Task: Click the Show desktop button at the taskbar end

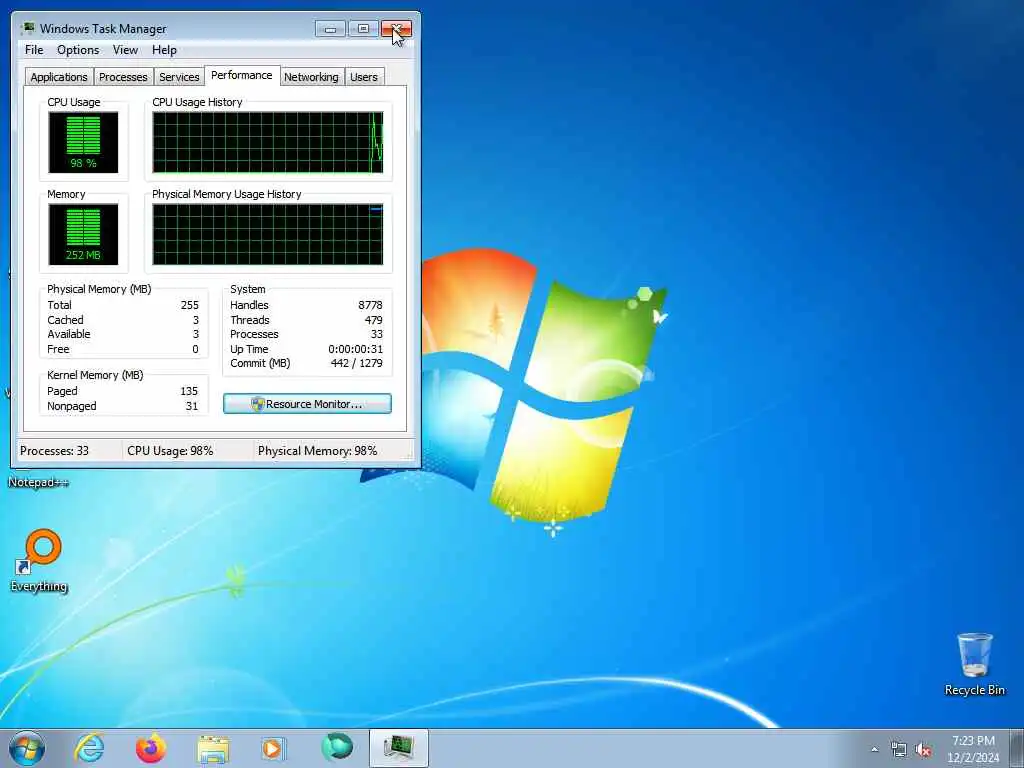Action: coord(1017,748)
